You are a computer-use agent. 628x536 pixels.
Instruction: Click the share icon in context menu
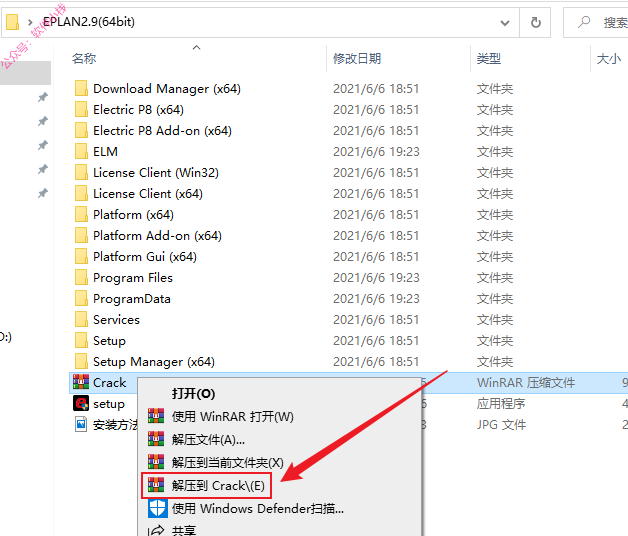156,530
